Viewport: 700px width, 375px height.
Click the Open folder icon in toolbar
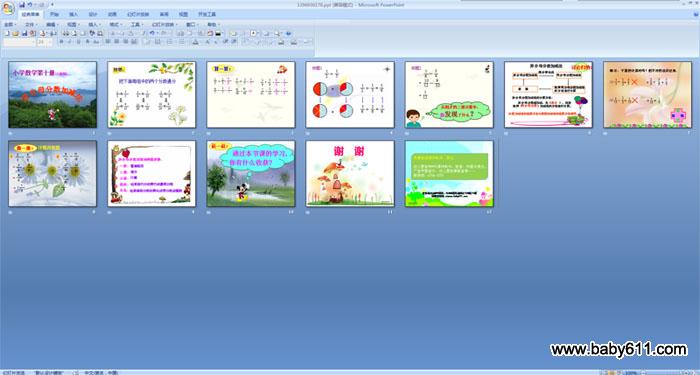[16, 33]
